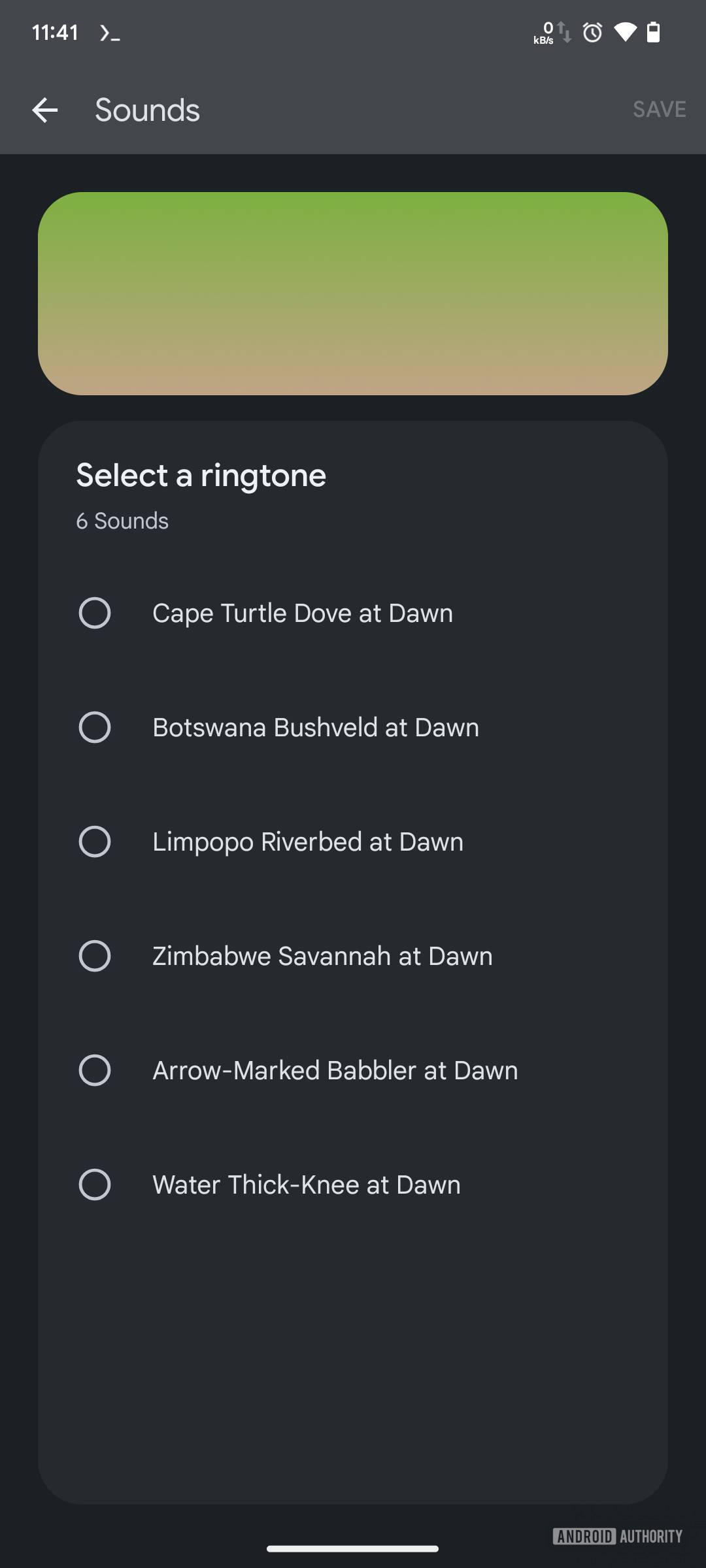Tap the Select a ringtone heading
The height and width of the screenshot is (1568, 706).
point(201,475)
